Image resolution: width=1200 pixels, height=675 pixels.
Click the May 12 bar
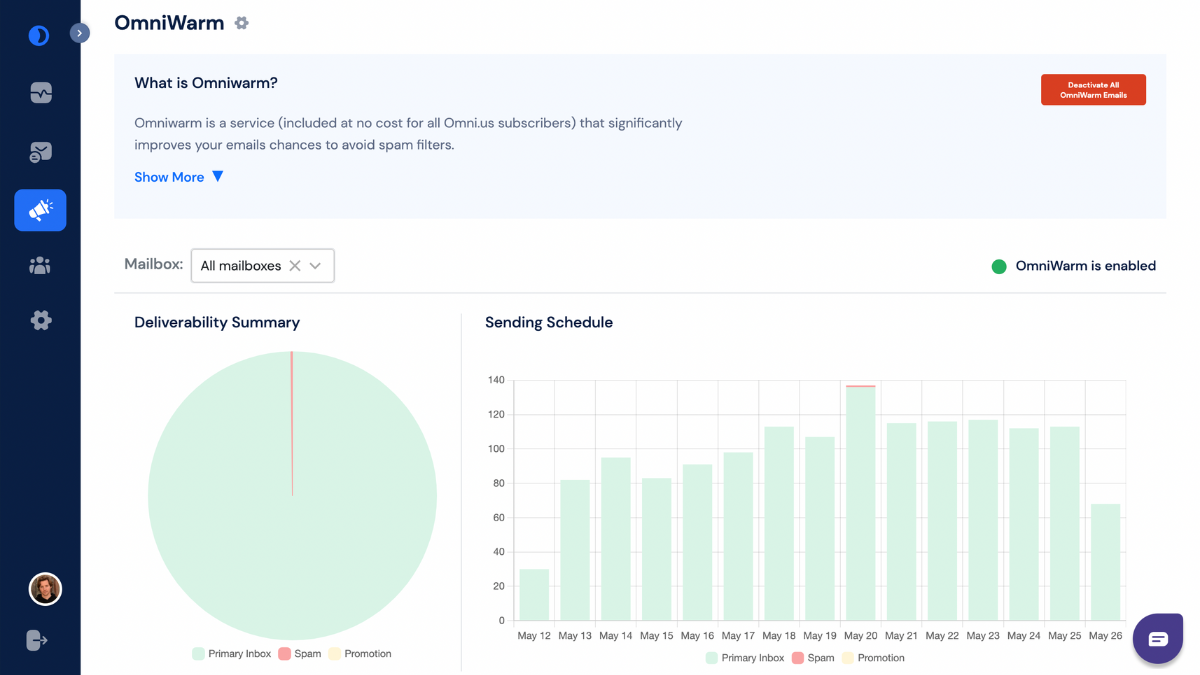coord(534,595)
